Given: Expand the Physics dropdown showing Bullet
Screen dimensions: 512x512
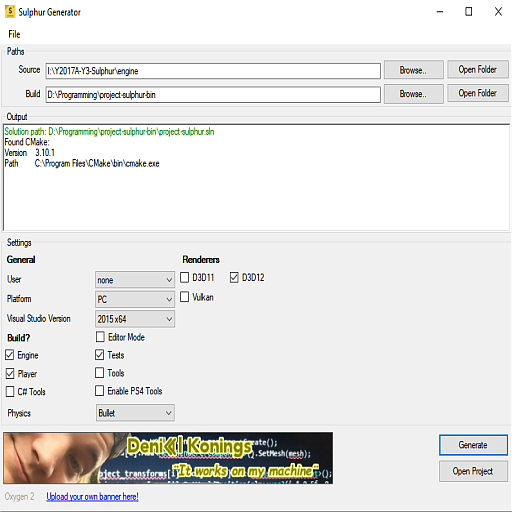Looking at the screenshot, I should (x=135, y=413).
